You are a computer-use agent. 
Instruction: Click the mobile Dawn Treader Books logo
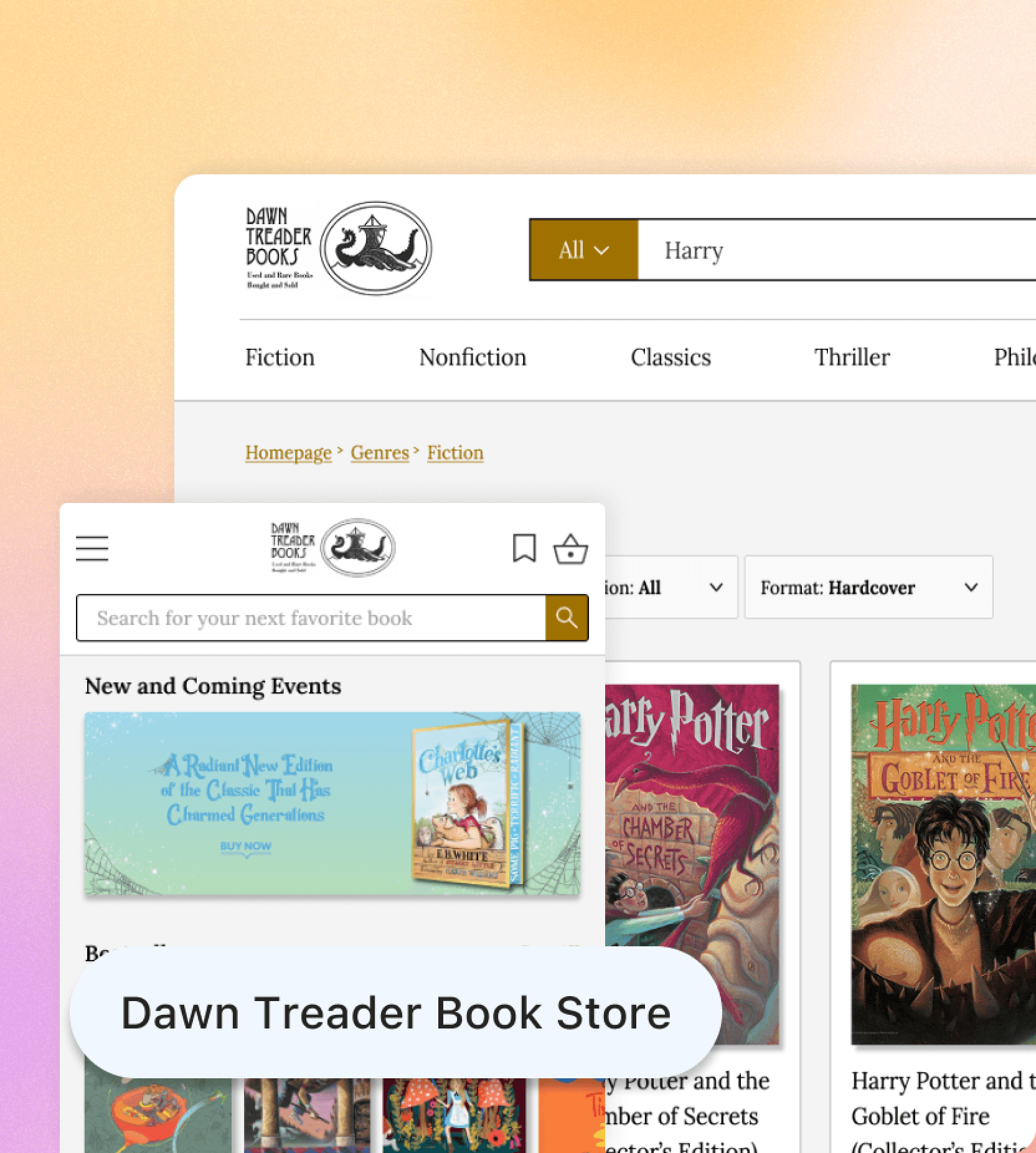pyautogui.click(x=333, y=548)
